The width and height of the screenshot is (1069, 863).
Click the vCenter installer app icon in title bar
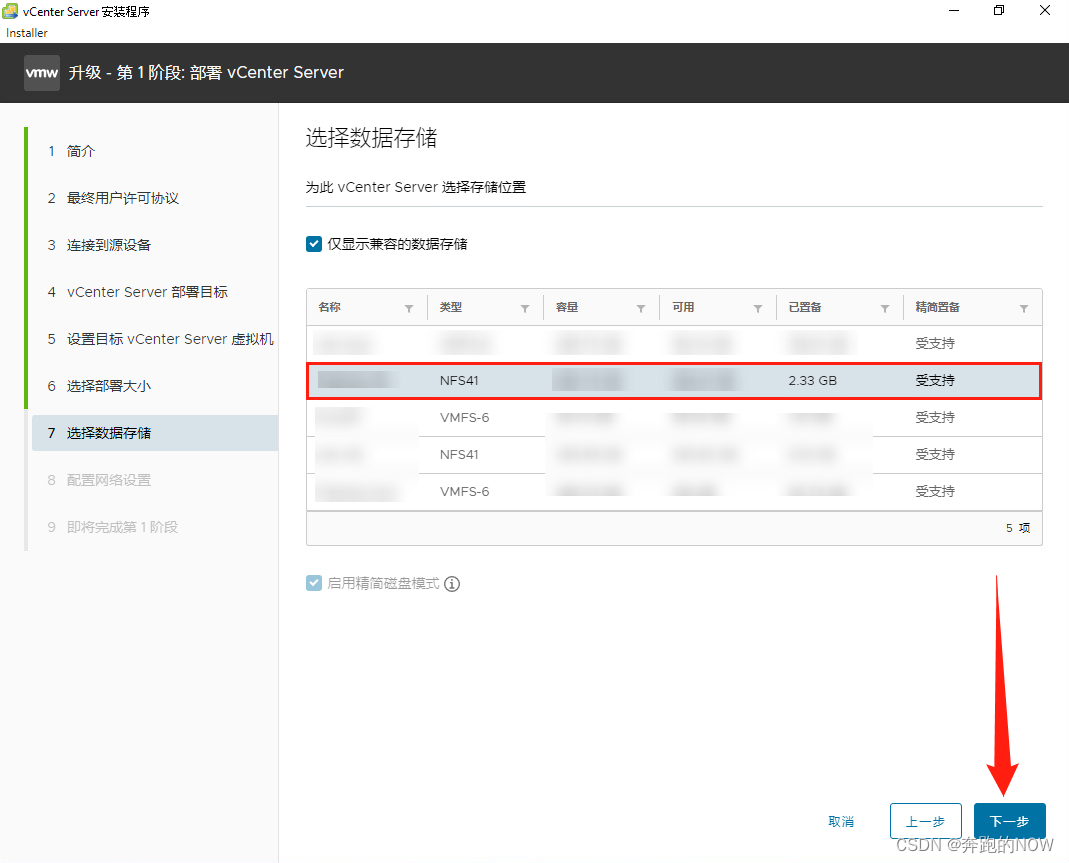pyautogui.click(x=10, y=11)
